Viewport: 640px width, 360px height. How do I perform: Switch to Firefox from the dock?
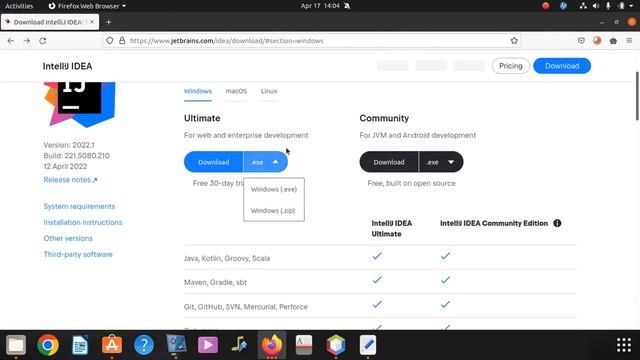(272, 345)
